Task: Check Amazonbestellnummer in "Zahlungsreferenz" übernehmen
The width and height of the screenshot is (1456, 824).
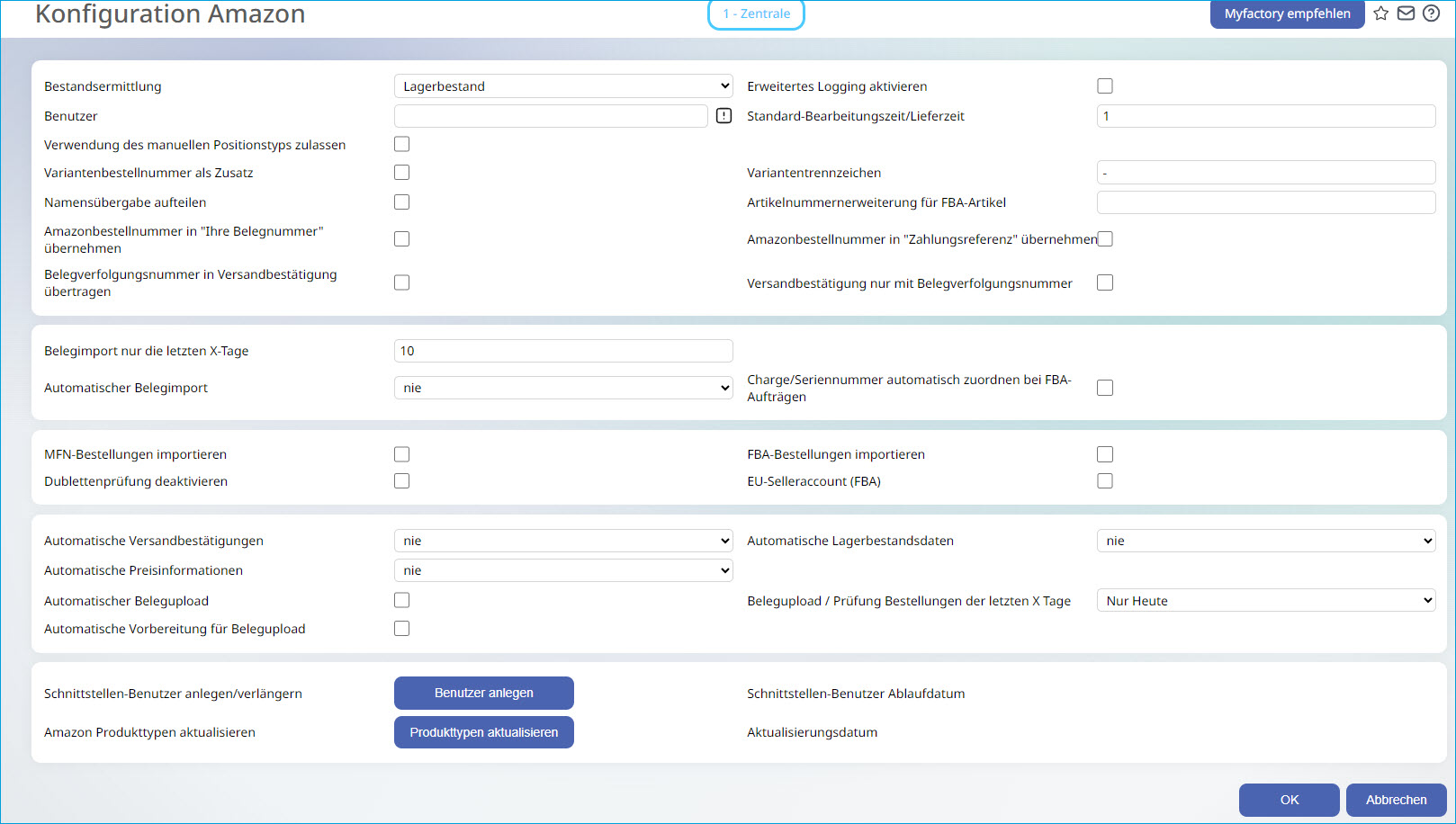Action: pyautogui.click(x=1105, y=239)
